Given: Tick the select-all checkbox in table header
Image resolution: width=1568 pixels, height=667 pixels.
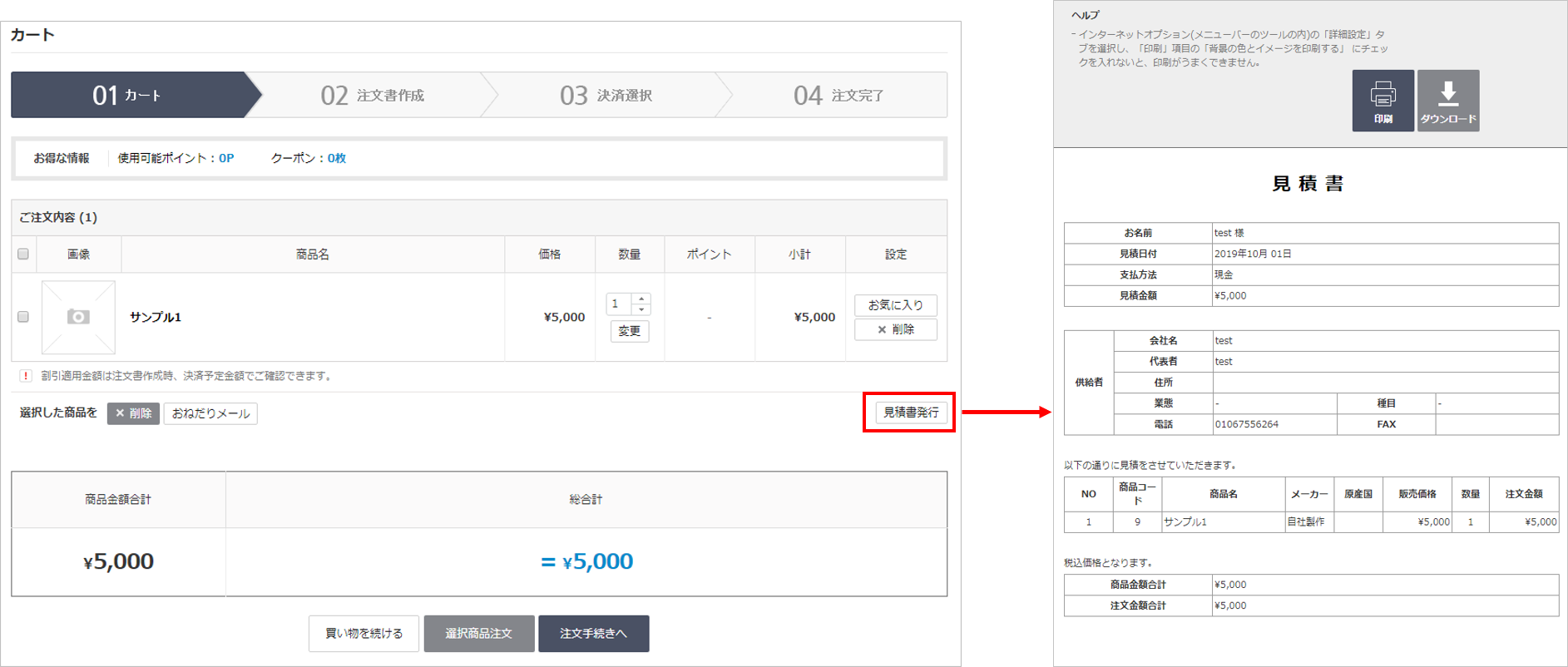Looking at the screenshot, I should point(23,254).
